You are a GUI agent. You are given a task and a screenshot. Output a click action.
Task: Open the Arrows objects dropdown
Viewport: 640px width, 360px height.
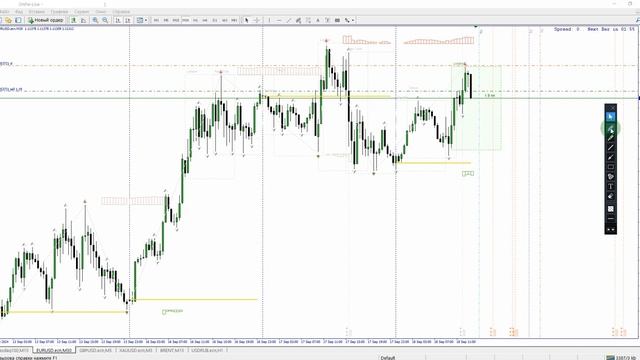coord(349,20)
